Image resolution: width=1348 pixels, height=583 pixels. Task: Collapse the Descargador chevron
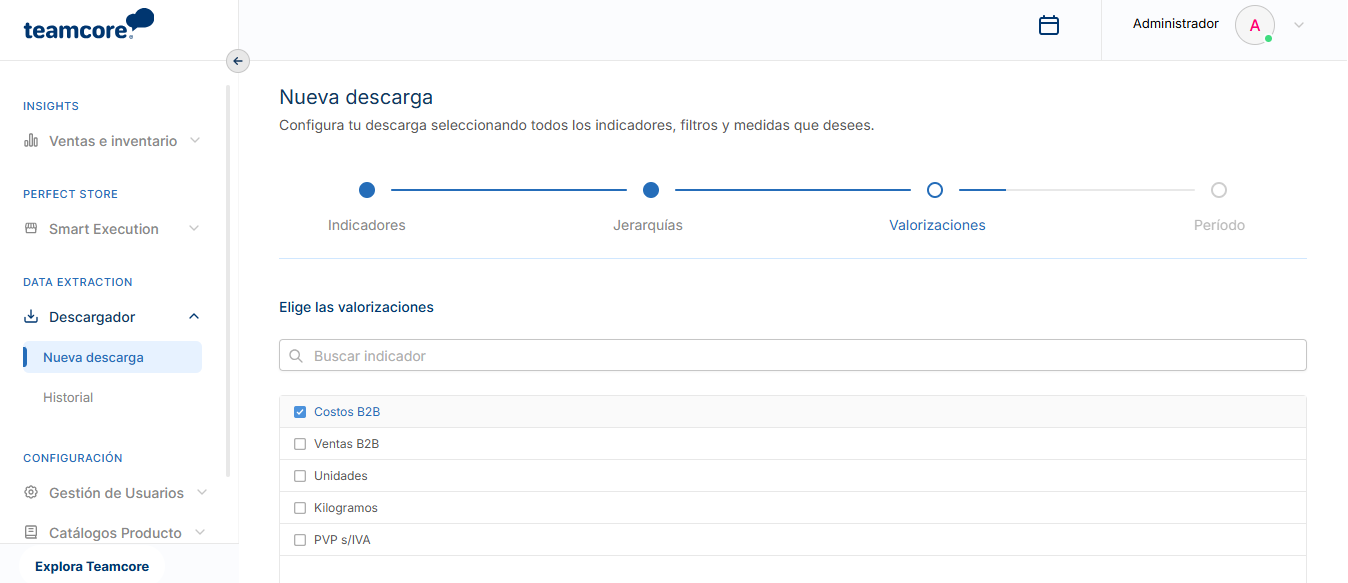(x=195, y=317)
